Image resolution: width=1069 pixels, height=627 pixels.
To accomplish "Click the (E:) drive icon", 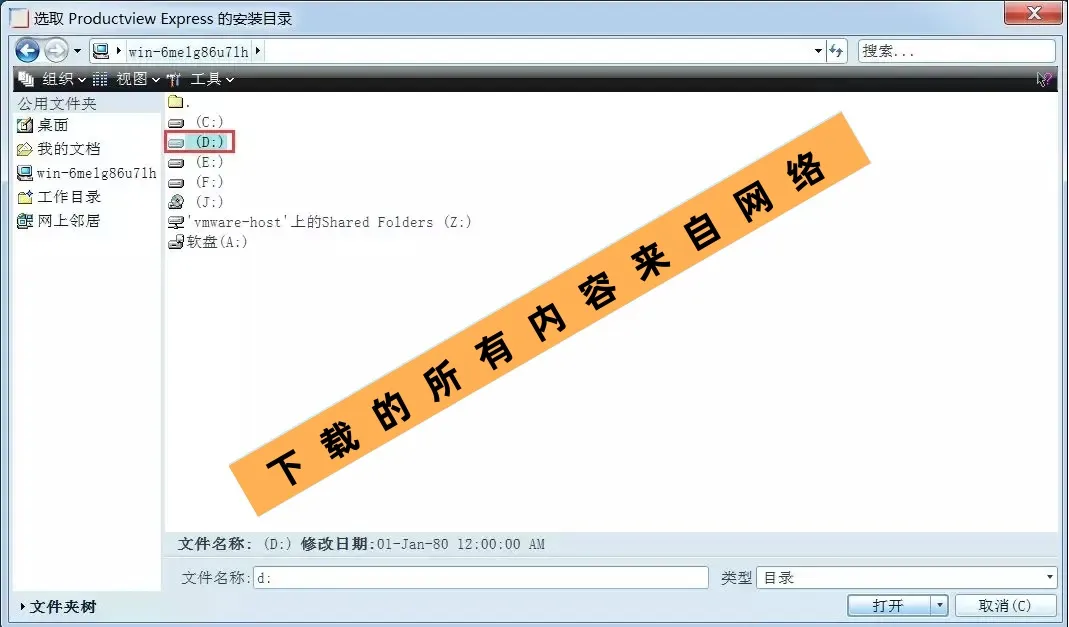I will click(176, 163).
